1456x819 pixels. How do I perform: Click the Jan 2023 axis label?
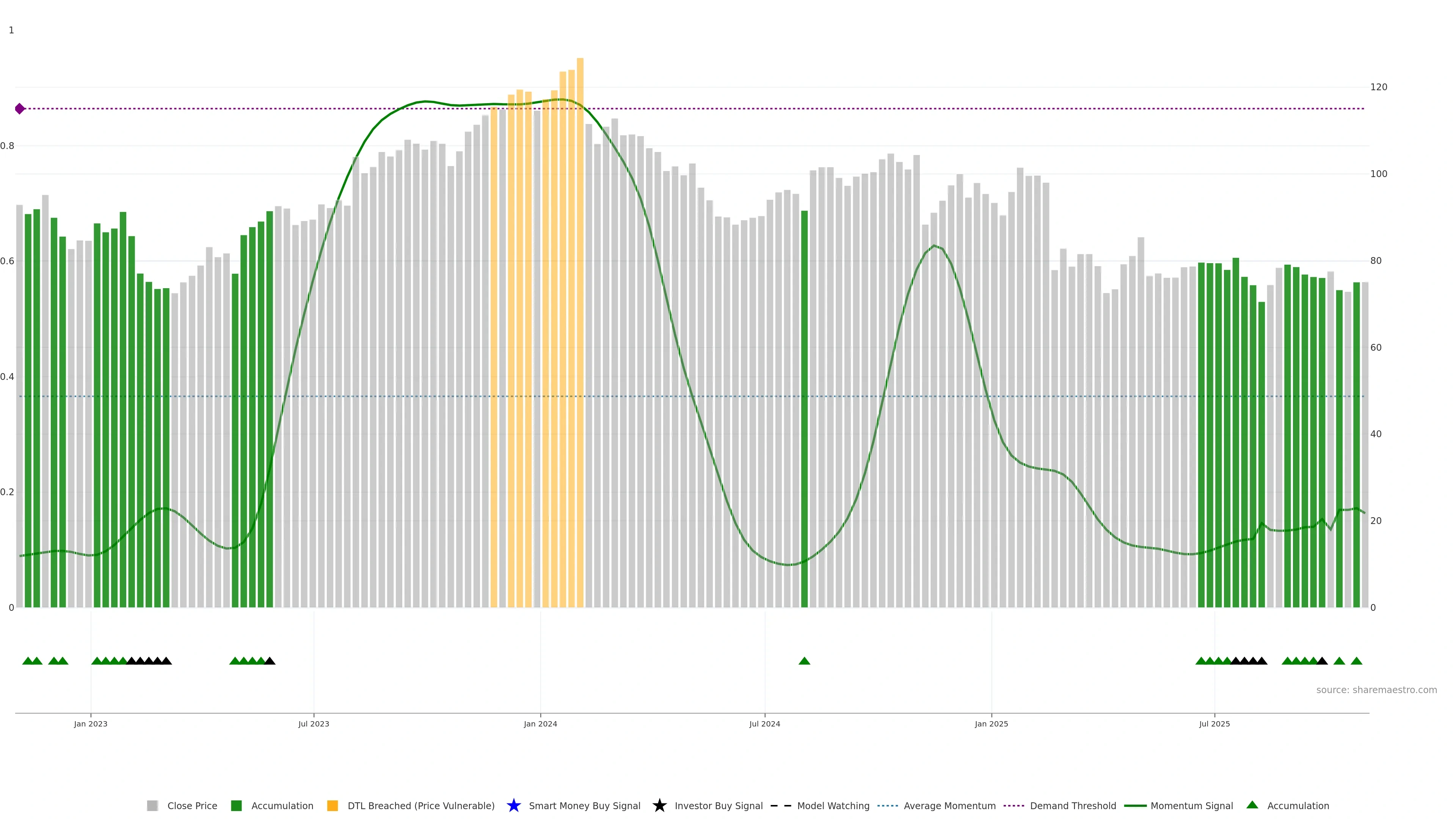(x=91, y=723)
